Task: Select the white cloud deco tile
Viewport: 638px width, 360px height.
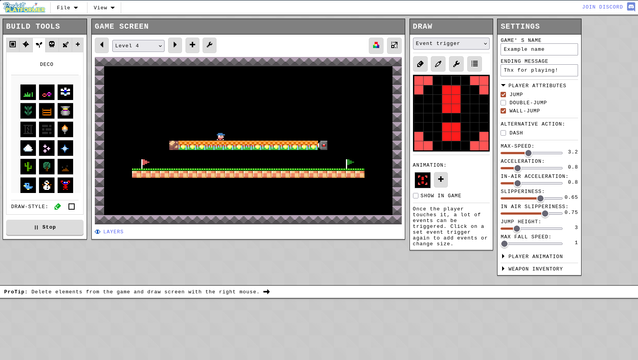Action: 28,148
